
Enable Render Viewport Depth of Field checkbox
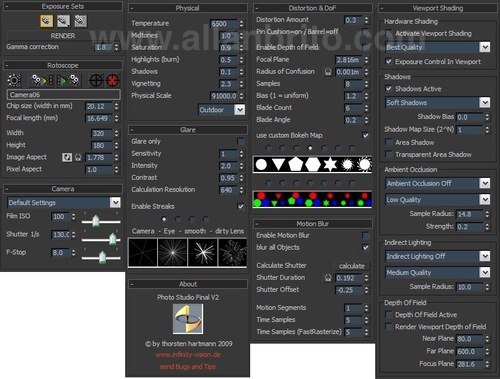[388, 327]
